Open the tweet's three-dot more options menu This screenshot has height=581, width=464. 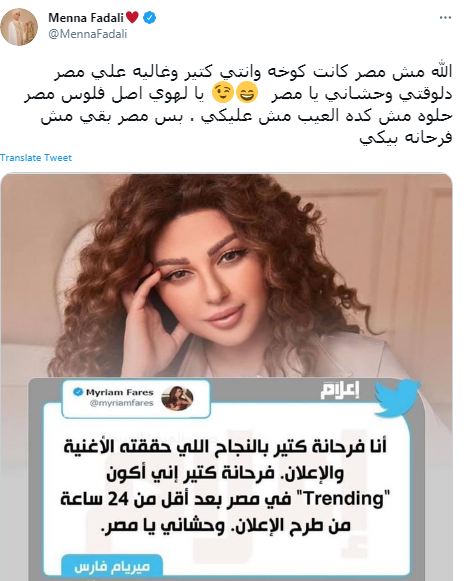click(x=445, y=18)
